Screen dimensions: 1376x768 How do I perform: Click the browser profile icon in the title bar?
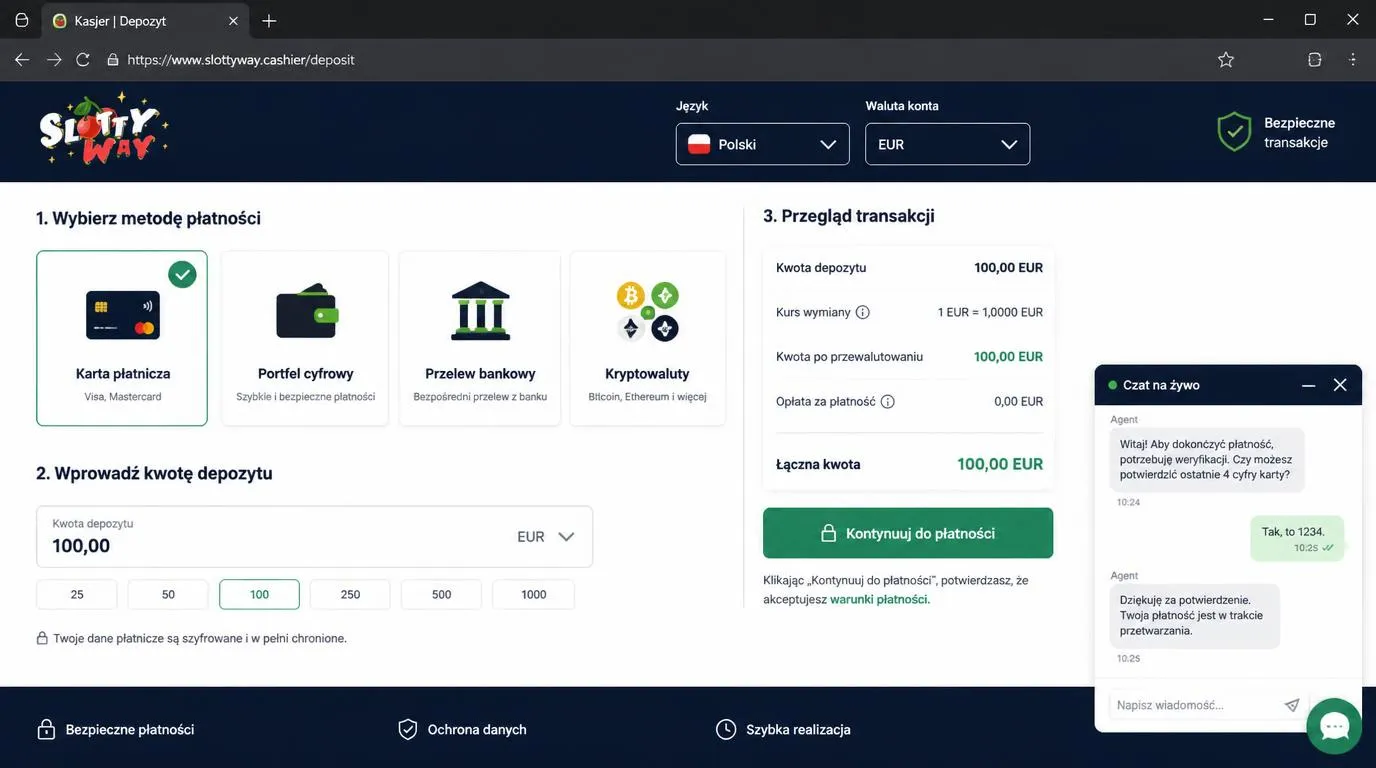coord(22,21)
